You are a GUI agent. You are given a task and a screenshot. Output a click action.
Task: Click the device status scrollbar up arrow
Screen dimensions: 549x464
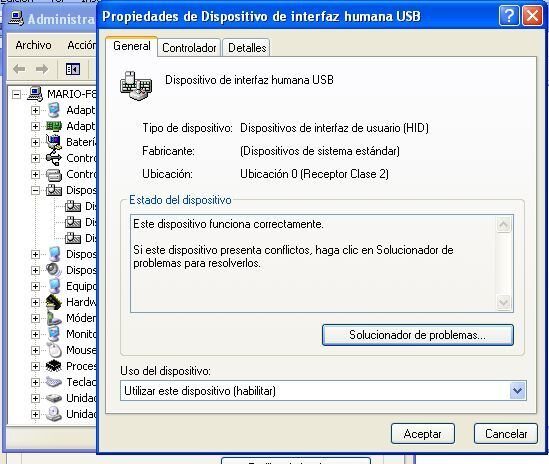503,224
